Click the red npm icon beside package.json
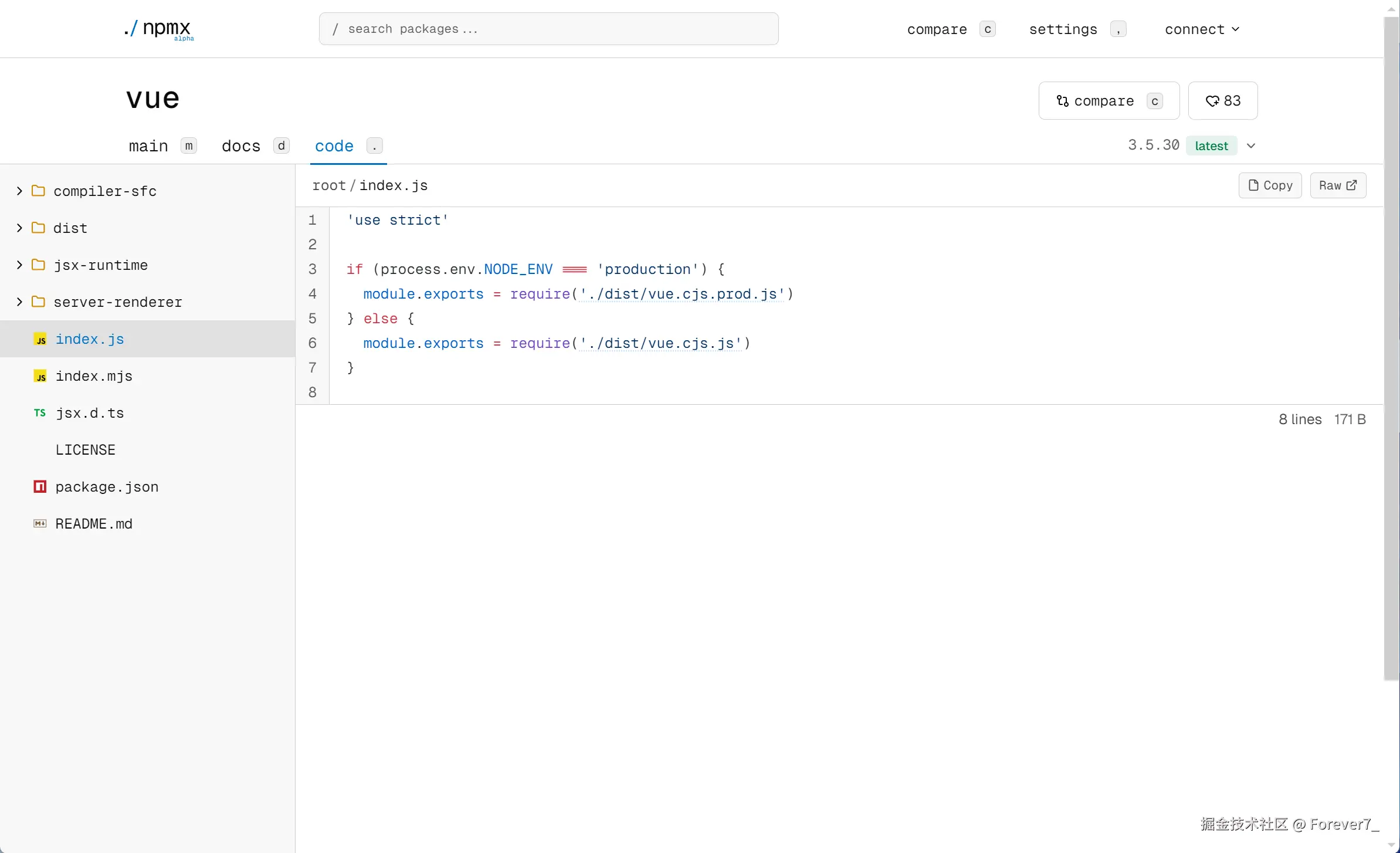The height and width of the screenshot is (853, 1400). point(40,487)
